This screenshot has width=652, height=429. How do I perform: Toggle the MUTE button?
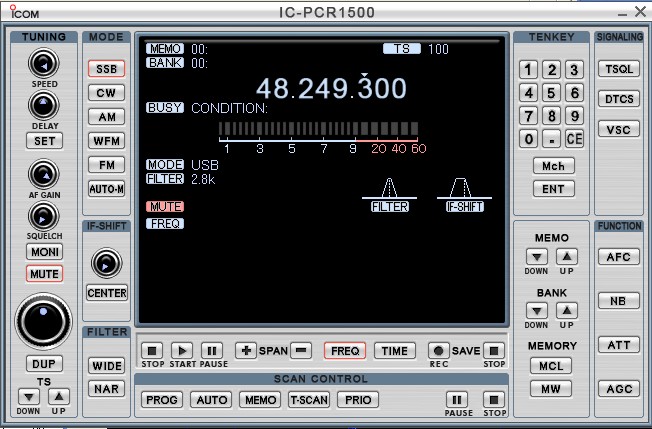tap(44, 274)
